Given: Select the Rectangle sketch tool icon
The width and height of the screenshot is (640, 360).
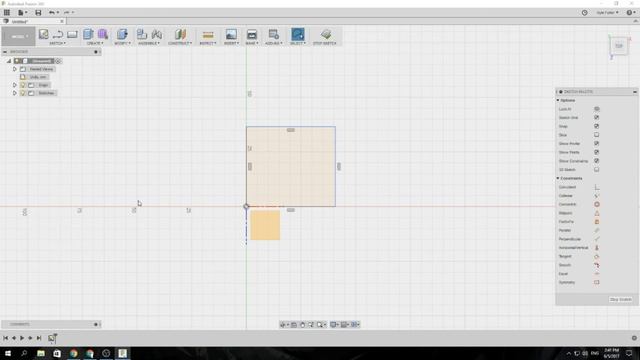Looking at the screenshot, I should (x=72, y=34).
